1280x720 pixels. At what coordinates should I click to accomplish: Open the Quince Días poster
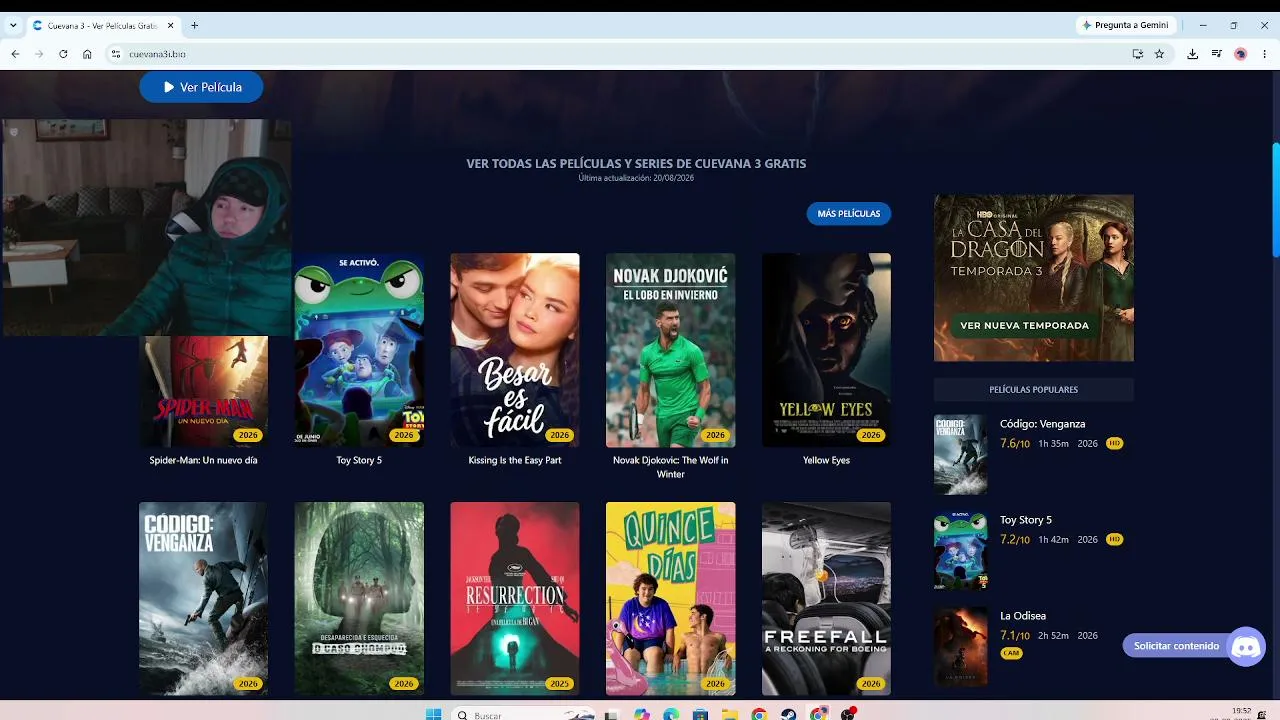coord(671,598)
